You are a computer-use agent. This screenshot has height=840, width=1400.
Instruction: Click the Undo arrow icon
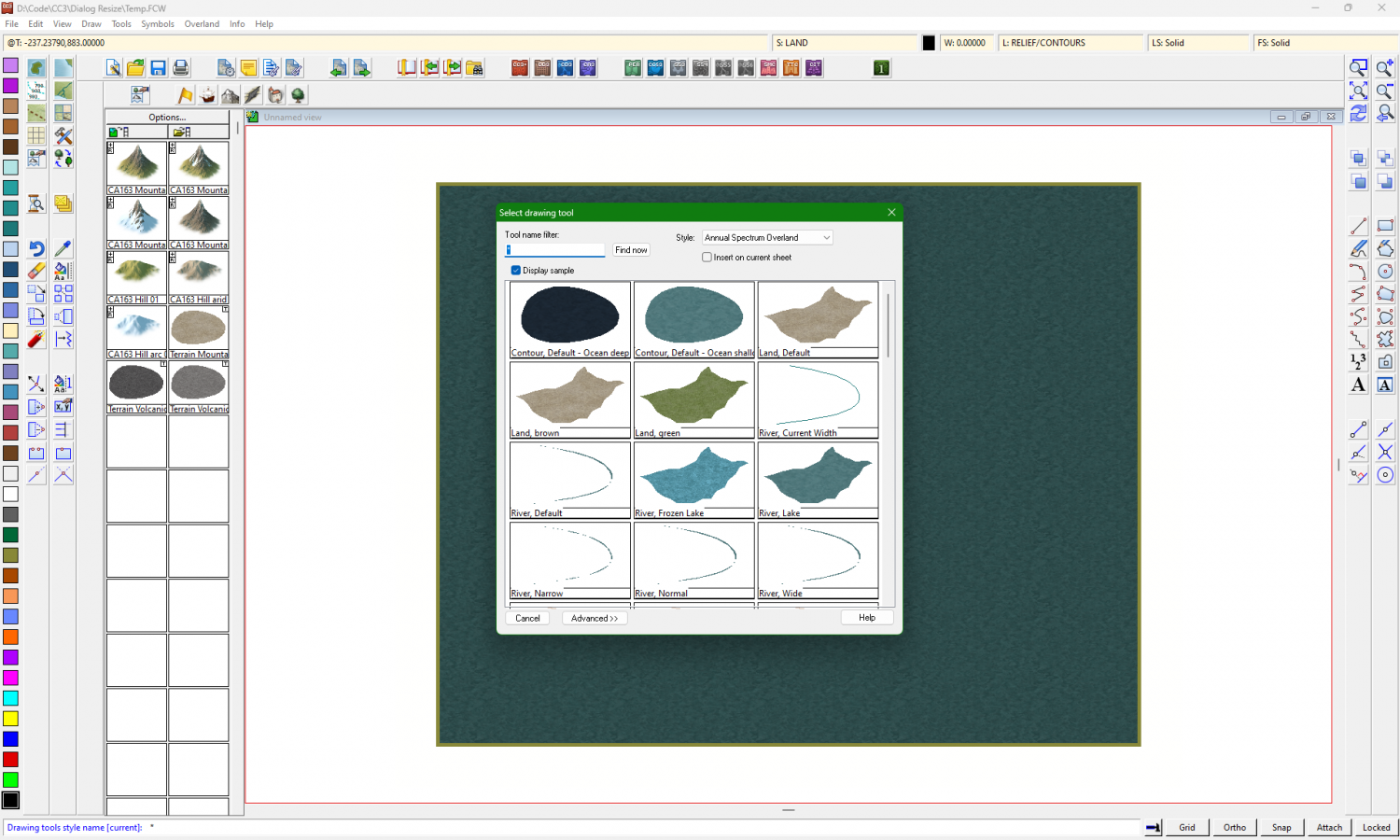point(36,248)
